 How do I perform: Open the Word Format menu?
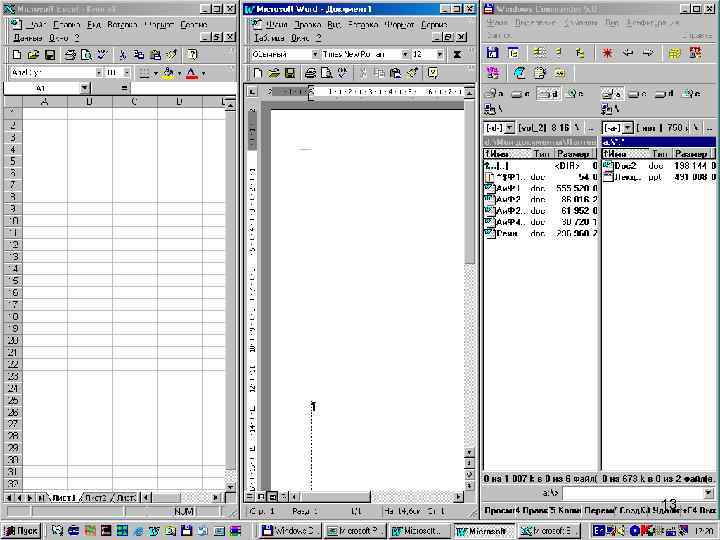click(399, 24)
